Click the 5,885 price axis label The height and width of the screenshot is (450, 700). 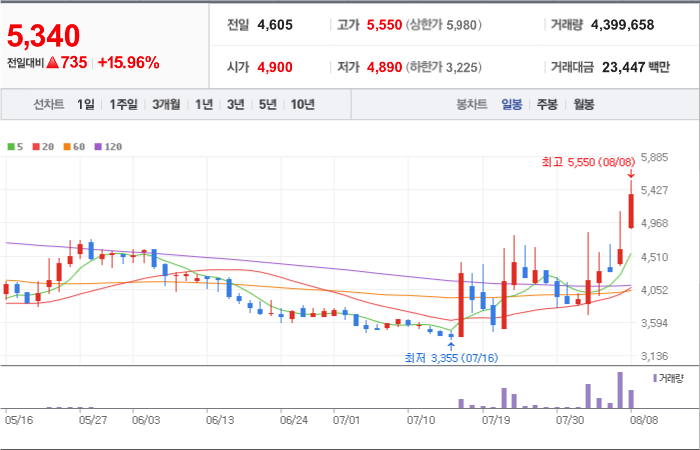(654, 157)
